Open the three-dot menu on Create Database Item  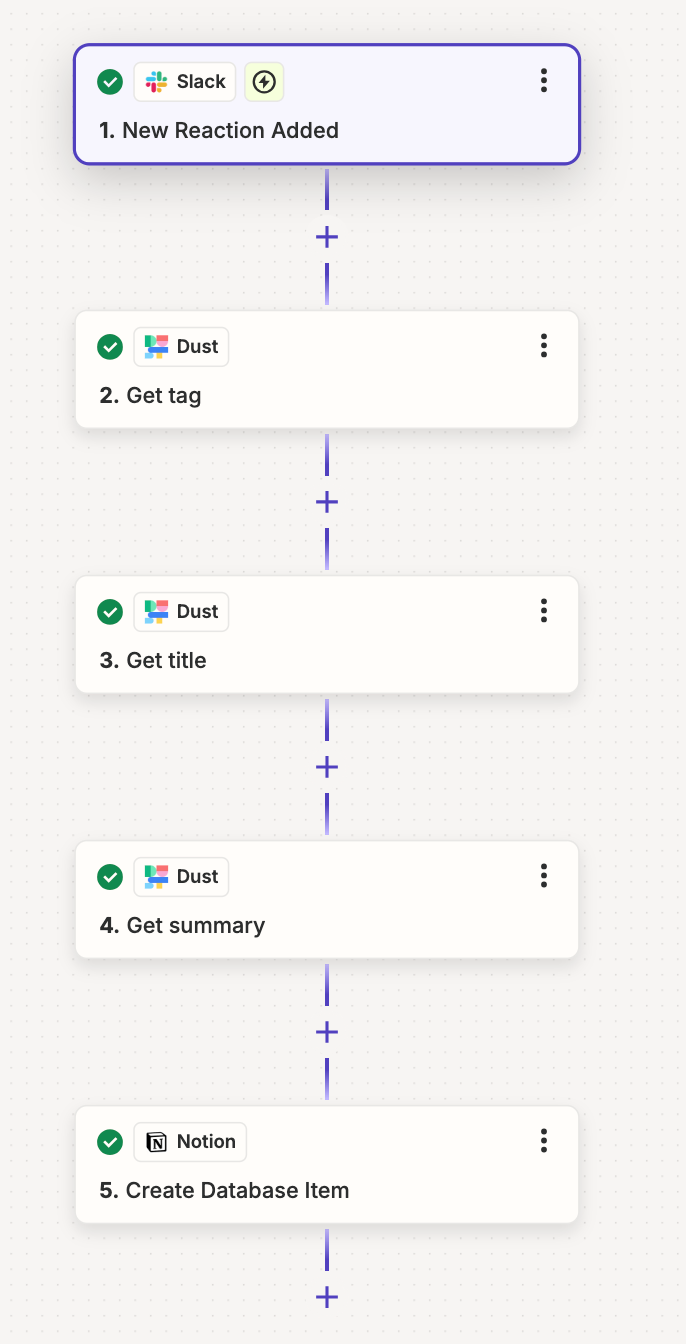pos(544,1141)
